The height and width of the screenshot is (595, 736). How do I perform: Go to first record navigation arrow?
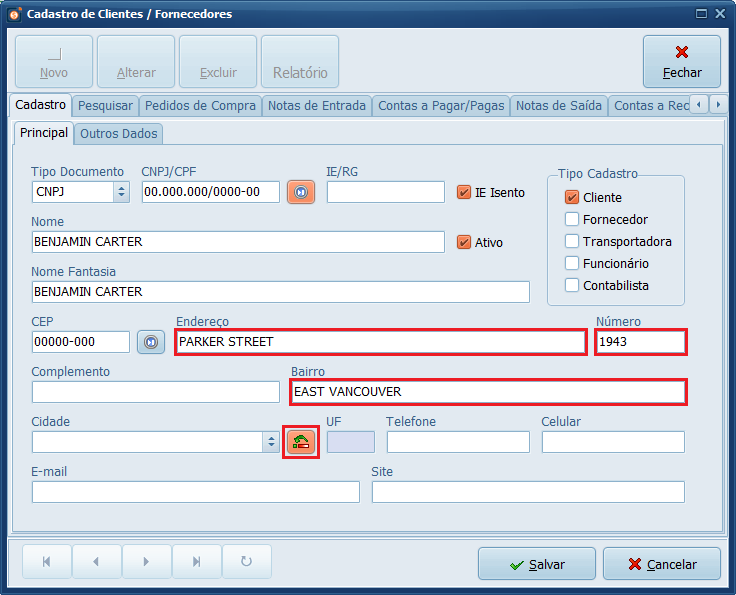(x=47, y=562)
